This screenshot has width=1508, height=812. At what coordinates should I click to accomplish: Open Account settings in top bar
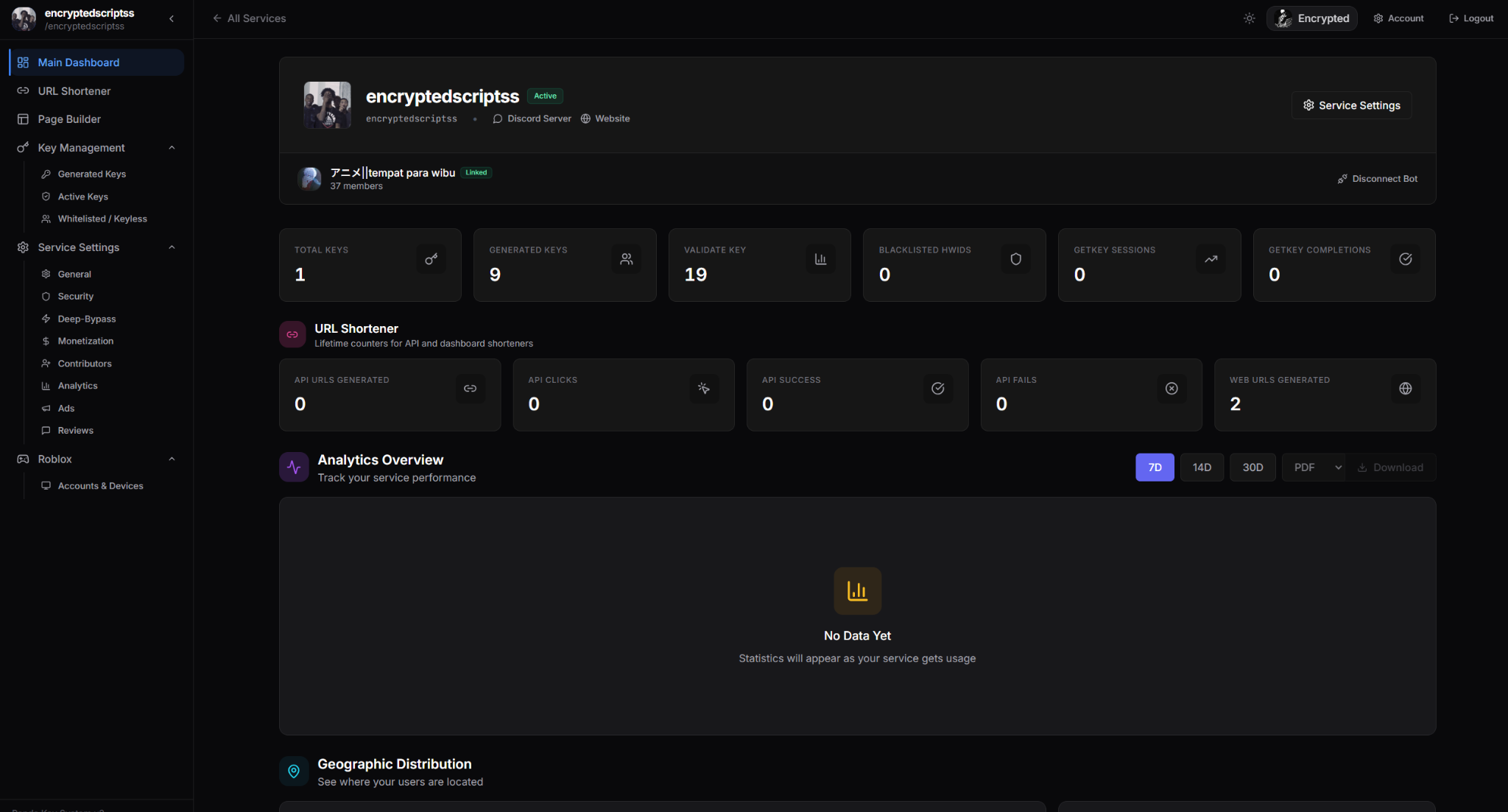tap(1398, 18)
